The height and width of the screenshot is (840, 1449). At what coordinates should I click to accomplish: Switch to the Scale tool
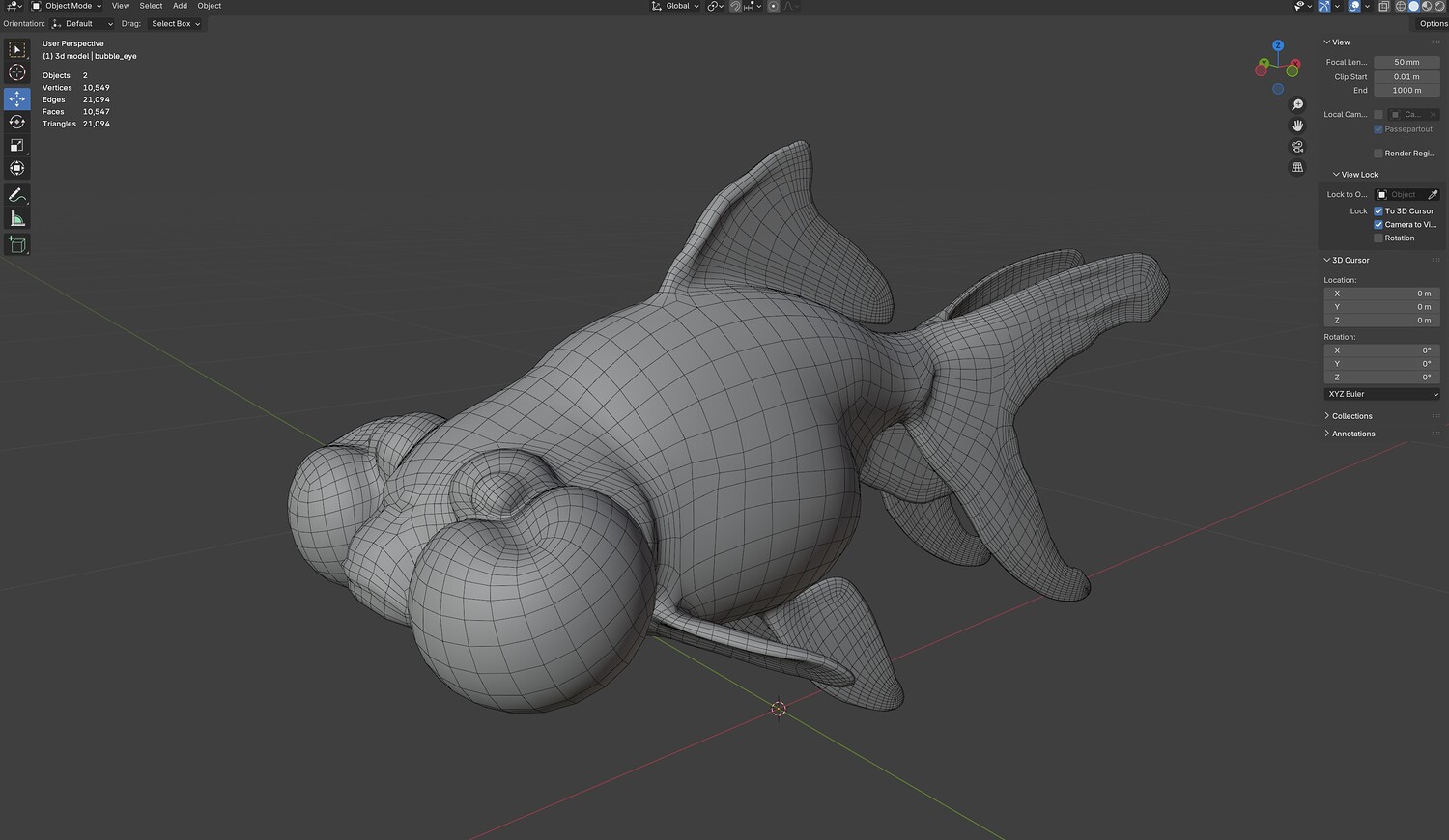17,145
